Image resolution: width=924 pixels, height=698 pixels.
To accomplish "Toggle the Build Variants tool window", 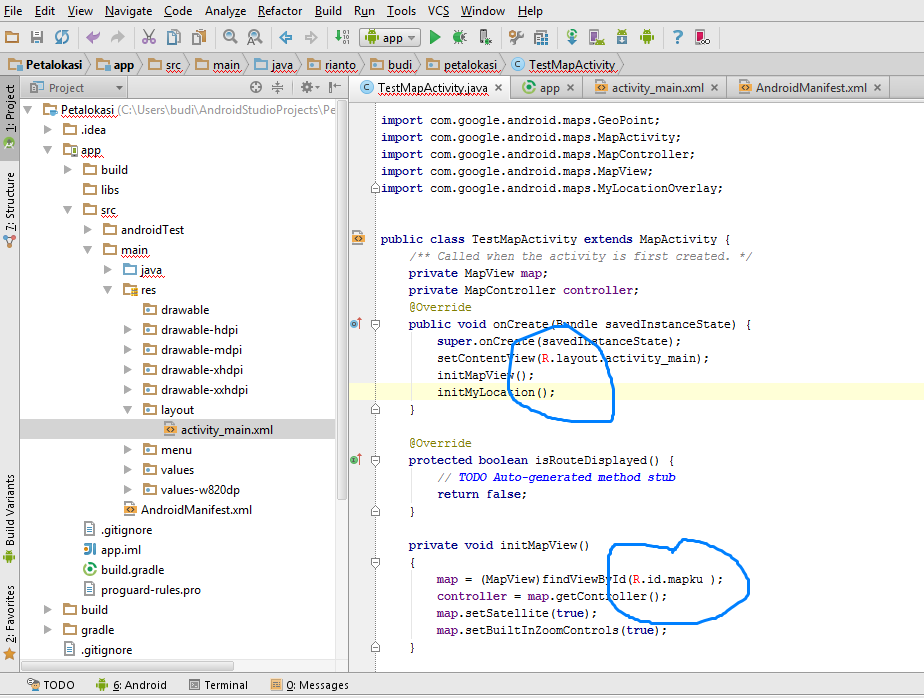I will click(9, 519).
